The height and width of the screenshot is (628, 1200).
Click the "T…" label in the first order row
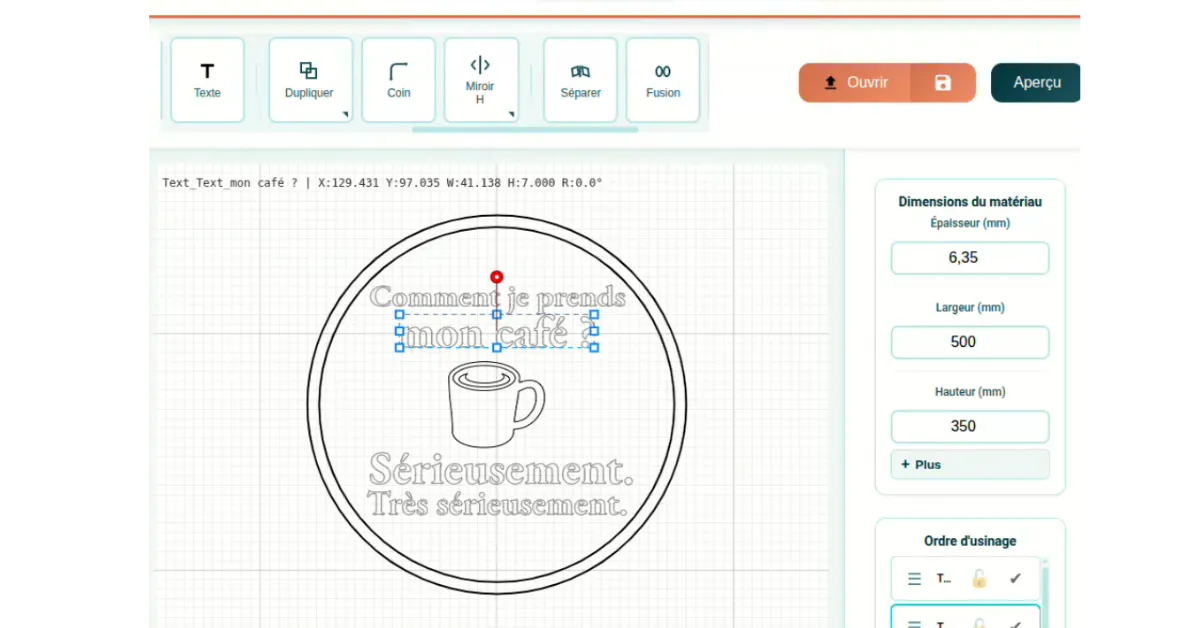[x=944, y=578]
